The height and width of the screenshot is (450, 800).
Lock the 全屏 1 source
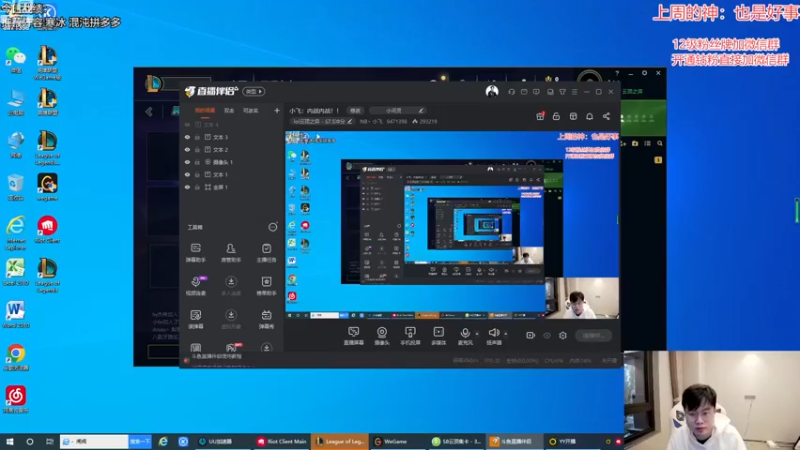[x=197, y=187]
